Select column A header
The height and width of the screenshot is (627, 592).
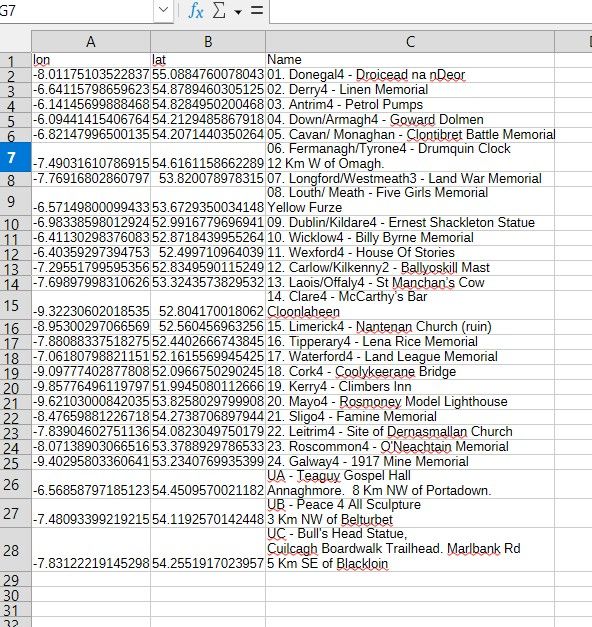91,42
